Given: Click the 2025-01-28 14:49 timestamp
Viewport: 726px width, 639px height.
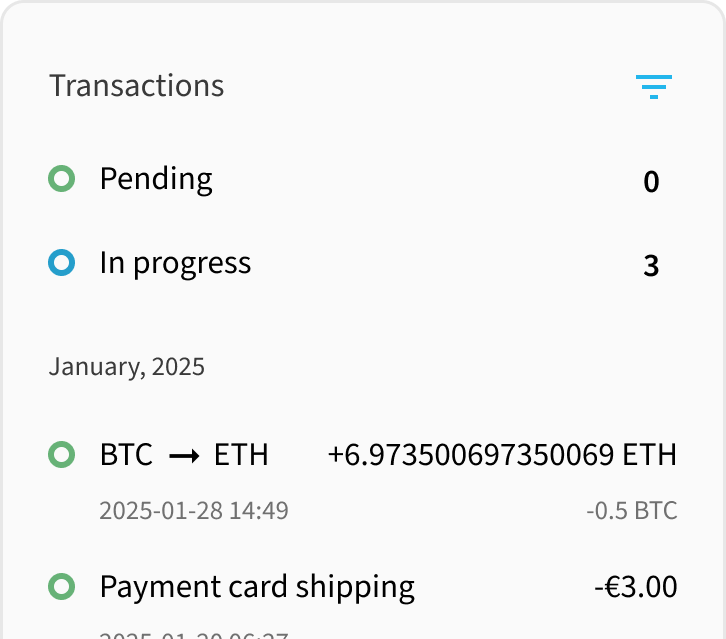Looking at the screenshot, I should click(x=194, y=511).
